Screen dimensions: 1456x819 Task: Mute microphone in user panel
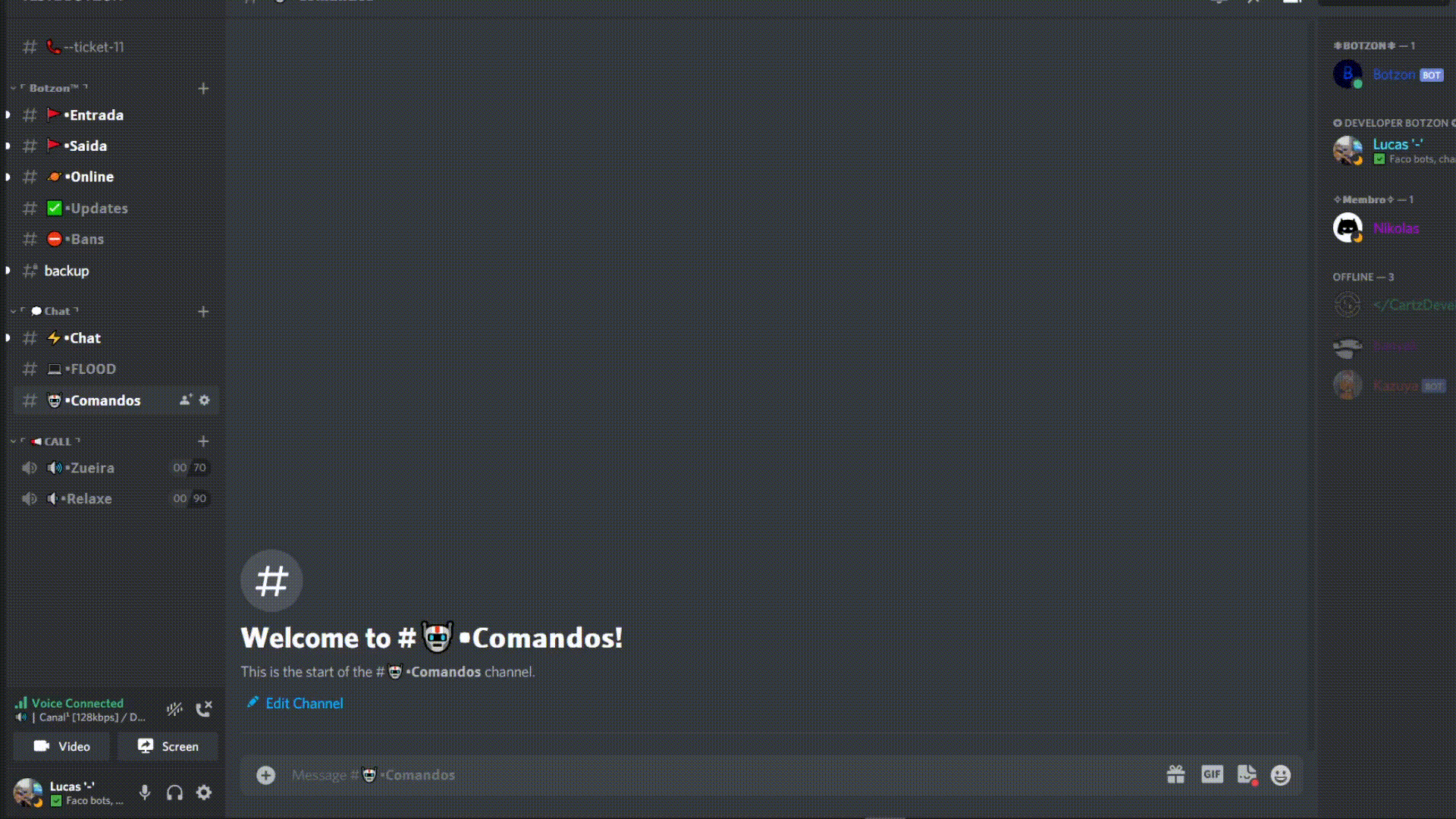point(145,792)
